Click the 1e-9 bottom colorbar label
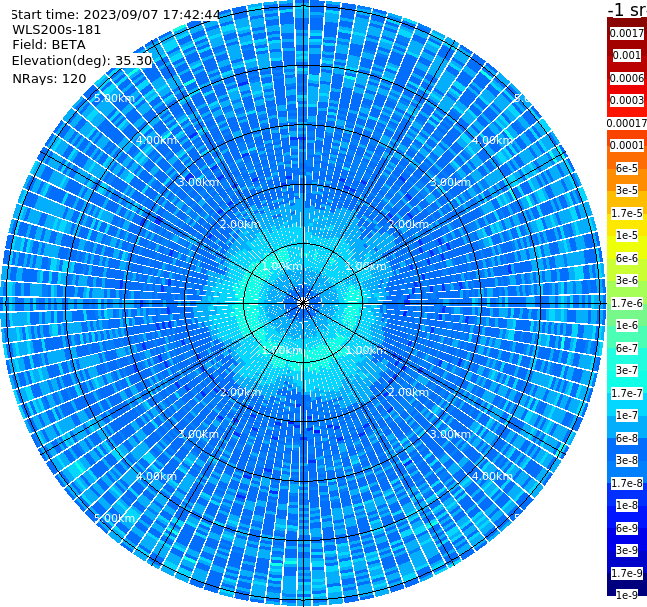Screen dimensions: 647x607 (627, 595)
